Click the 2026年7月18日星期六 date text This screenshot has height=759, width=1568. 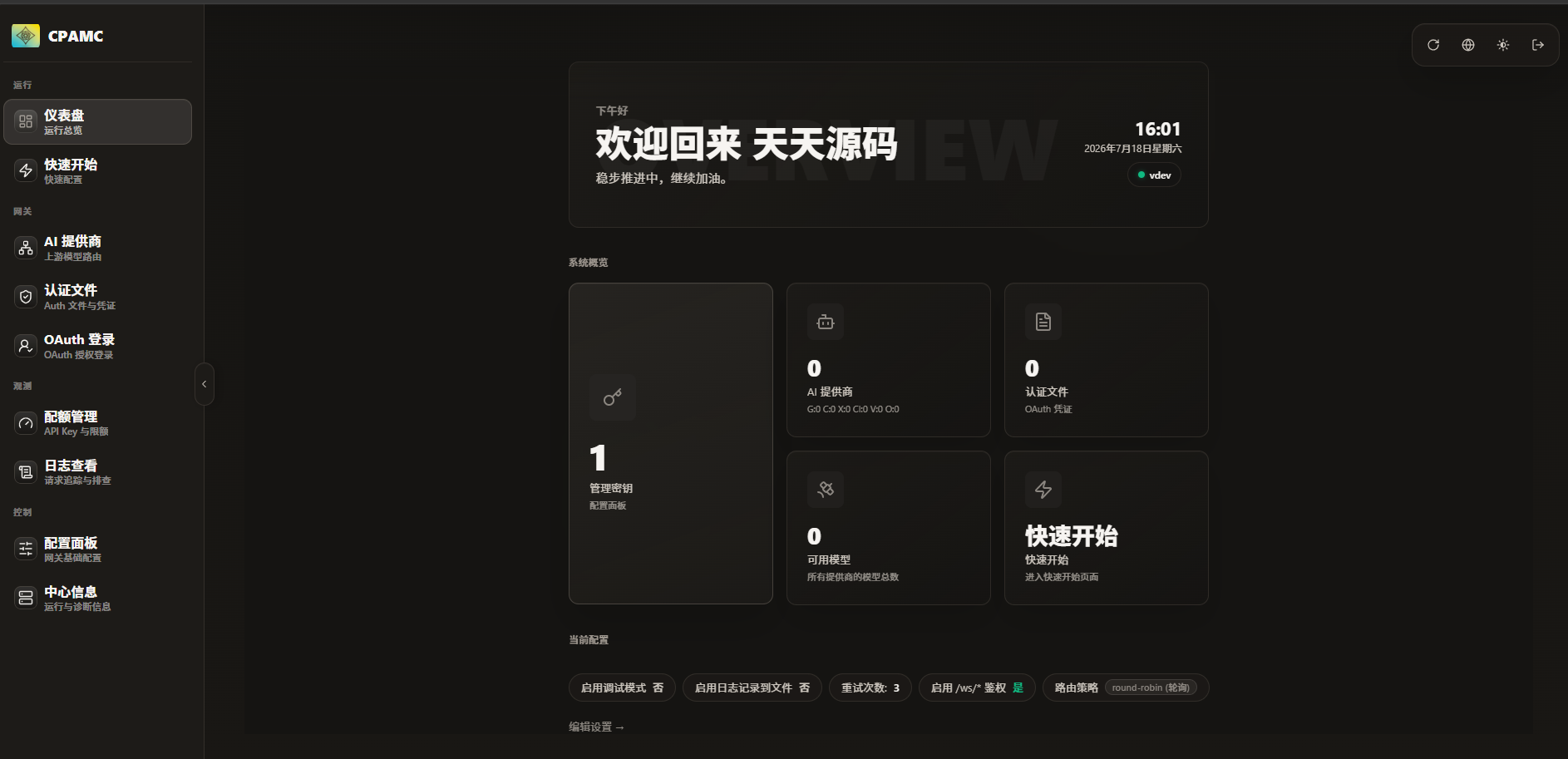pyautogui.click(x=1132, y=149)
